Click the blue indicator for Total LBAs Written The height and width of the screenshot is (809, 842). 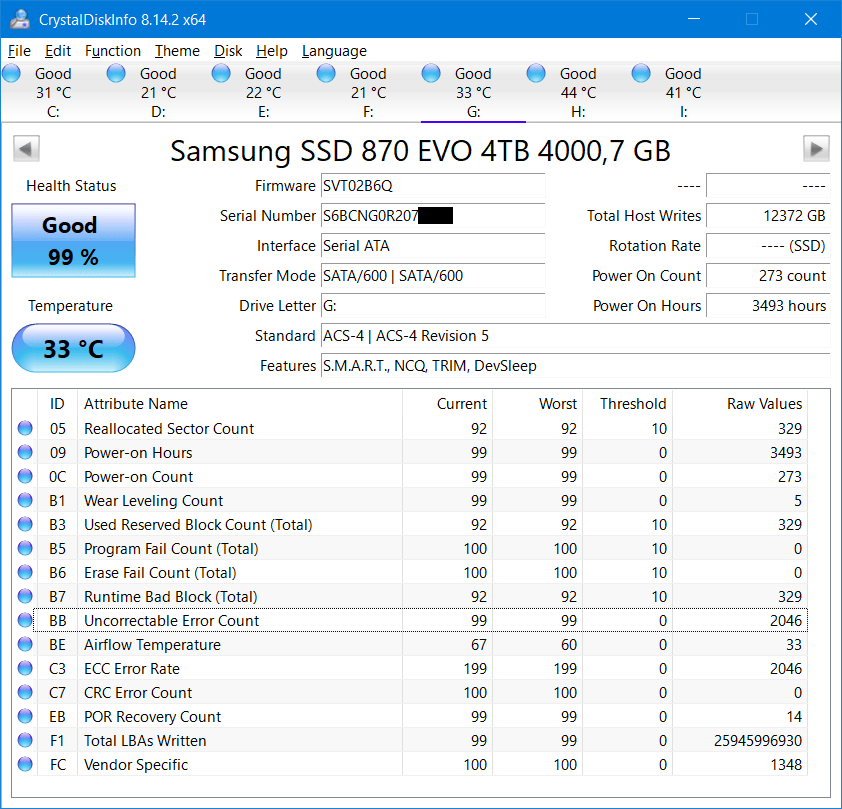(25, 740)
